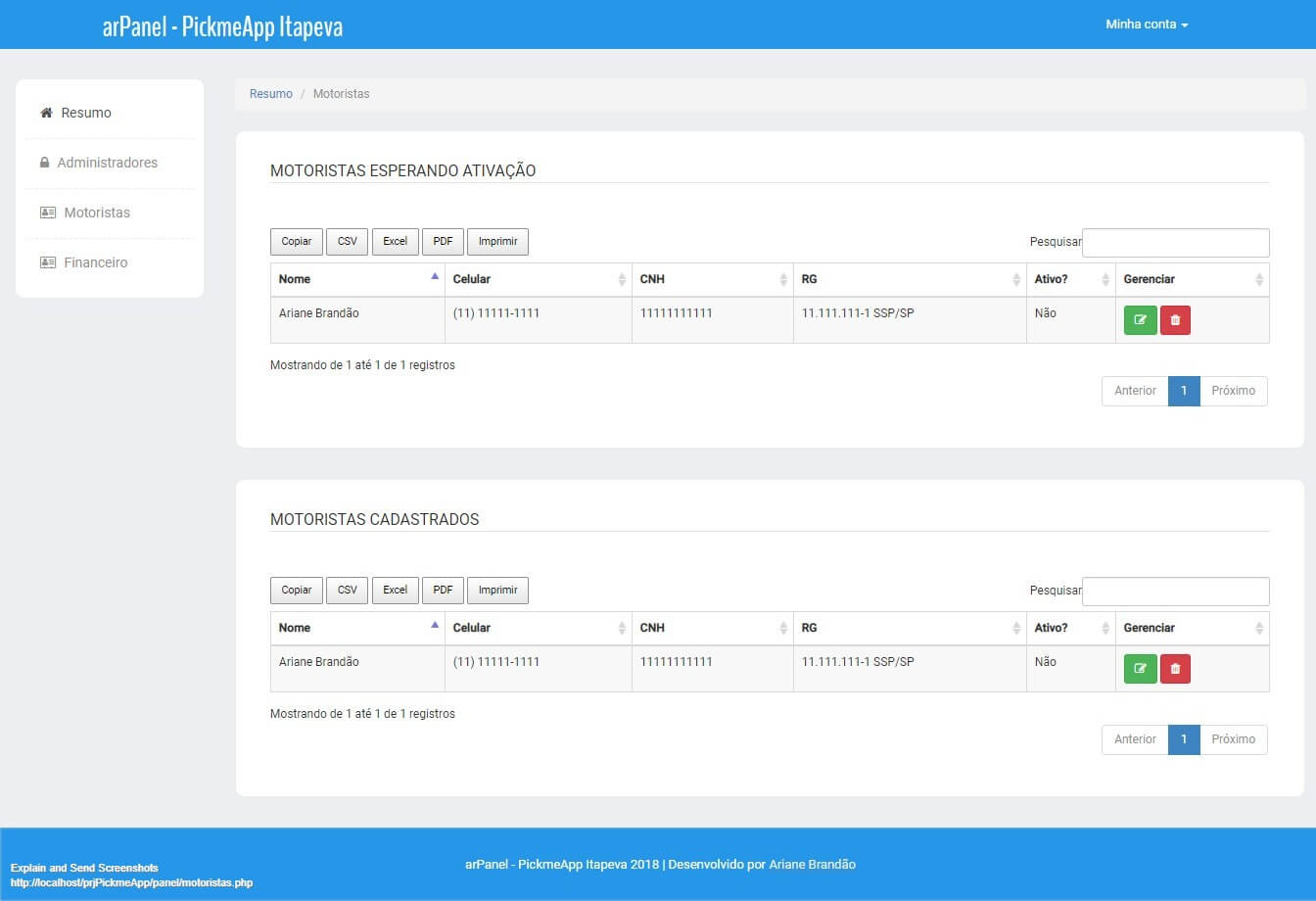The image size is (1316, 901).
Task: Click the home icon beside Resumo in the sidebar
Action: tap(46, 113)
